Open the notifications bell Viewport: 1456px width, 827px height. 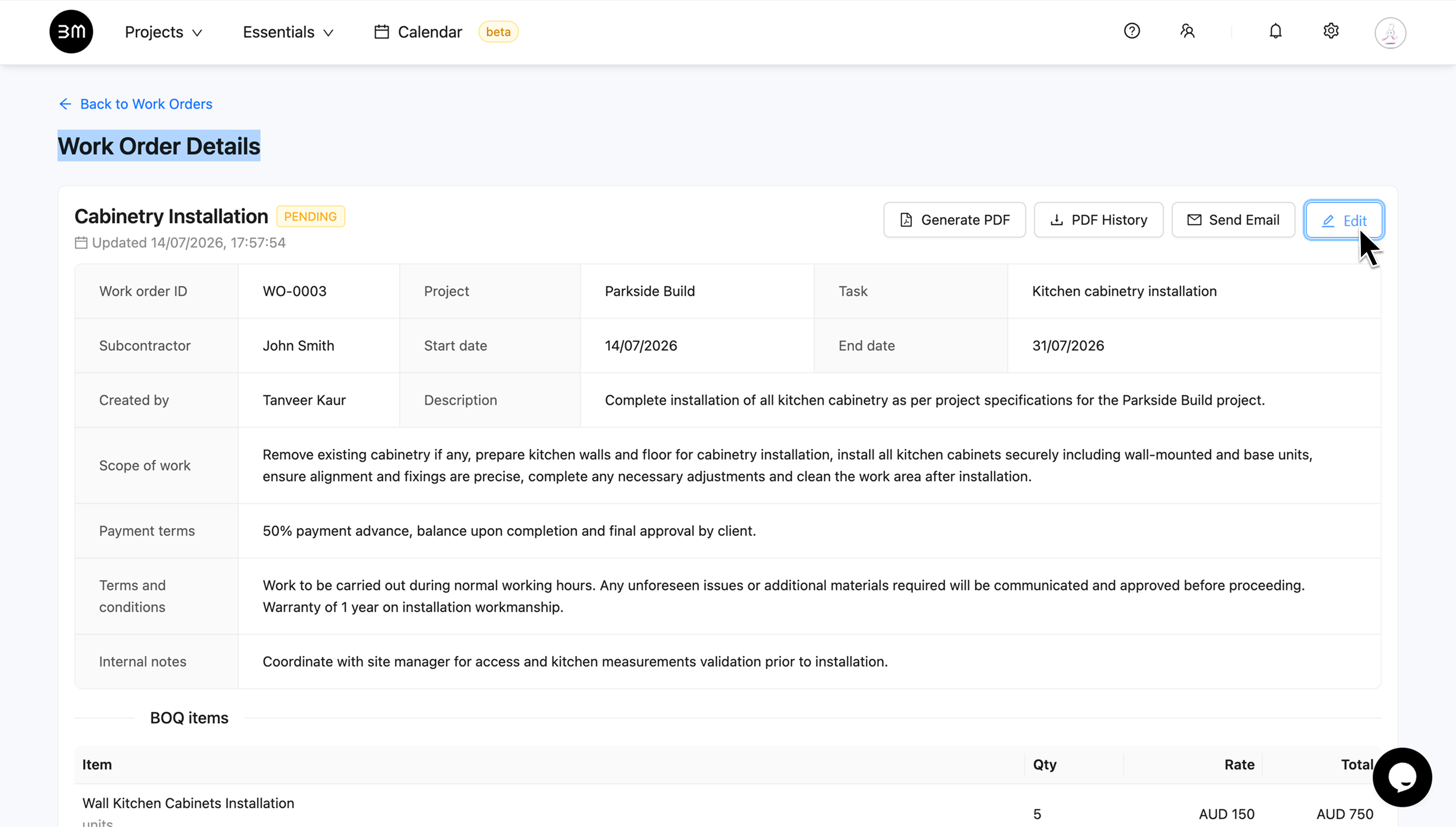[x=1275, y=31]
